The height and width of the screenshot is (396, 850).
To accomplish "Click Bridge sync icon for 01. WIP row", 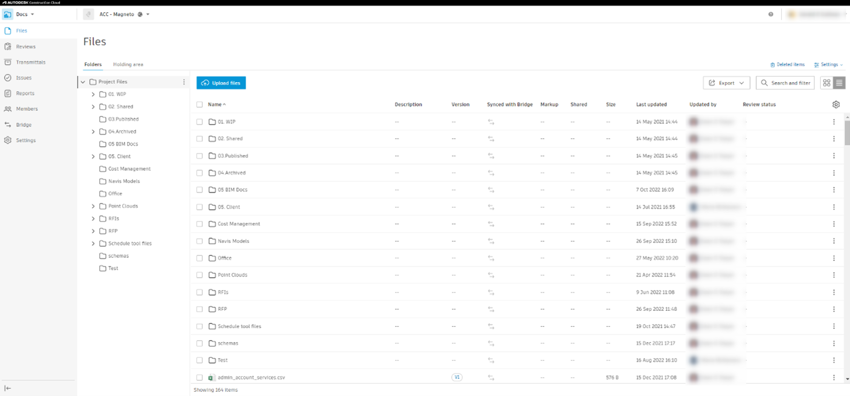I will click(491, 122).
